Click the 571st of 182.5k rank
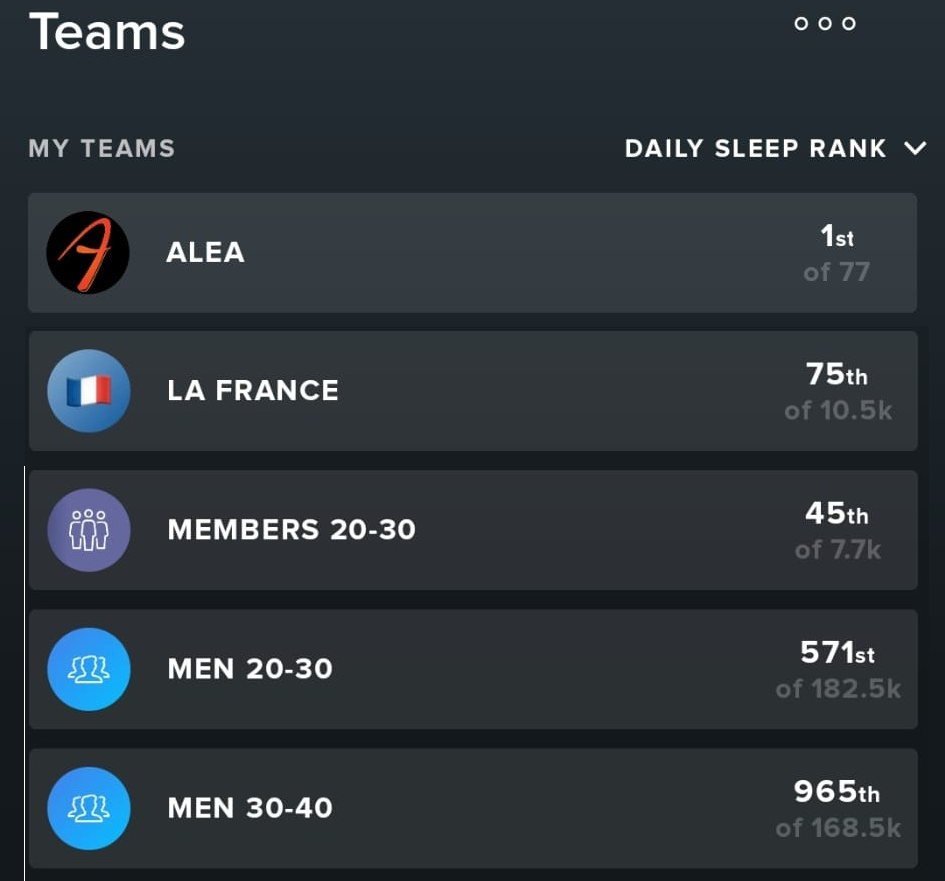This screenshot has width=945, height=881. 838,670
